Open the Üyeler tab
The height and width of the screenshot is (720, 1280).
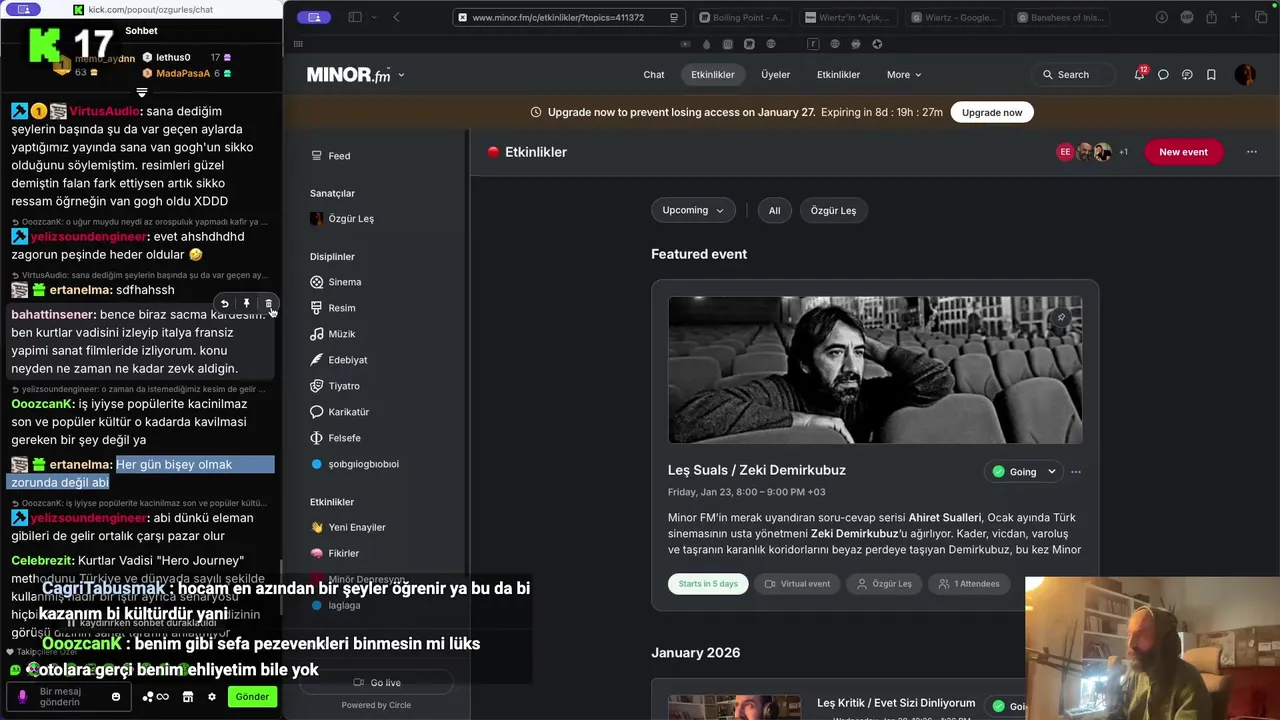(x=775, y=75)
